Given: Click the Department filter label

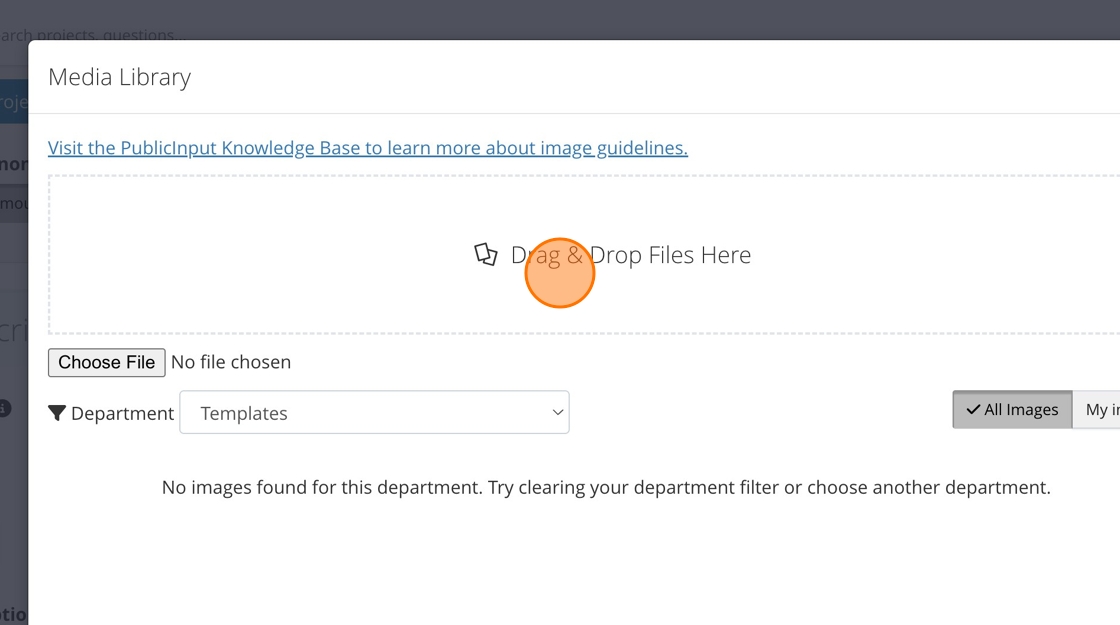Looking at the screenshot, I should (x=122, y=413).
